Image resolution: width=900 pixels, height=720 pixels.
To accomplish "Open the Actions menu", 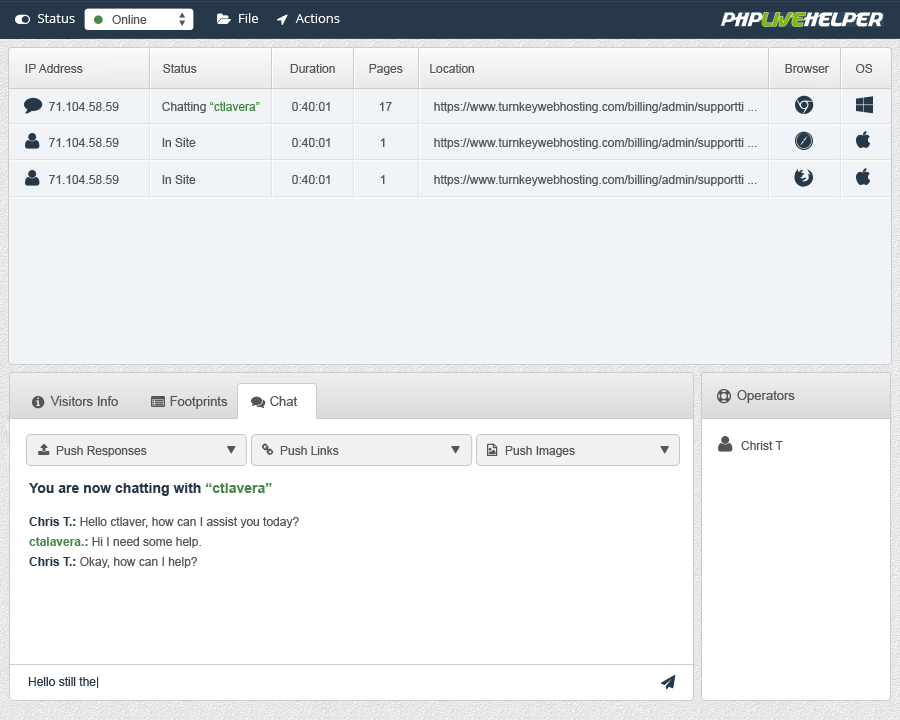I will pos(308,19).
